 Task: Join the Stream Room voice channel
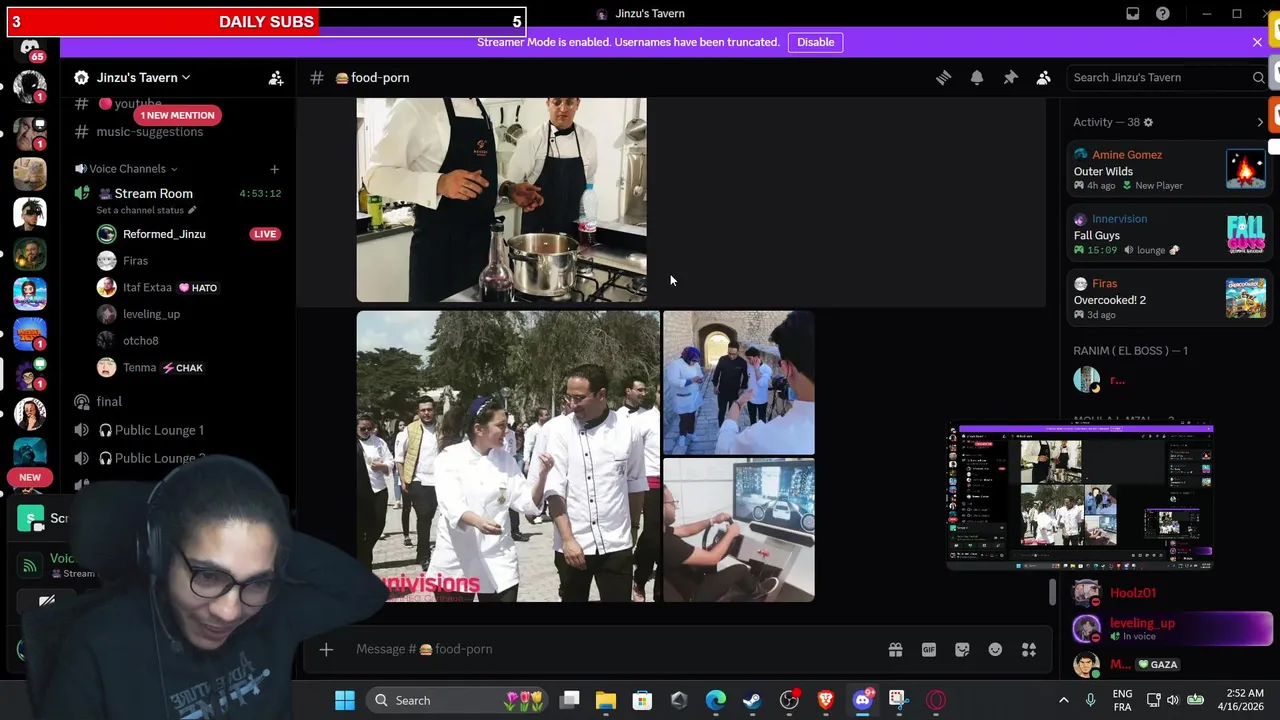pyautogui.click(x=153, y=193)
